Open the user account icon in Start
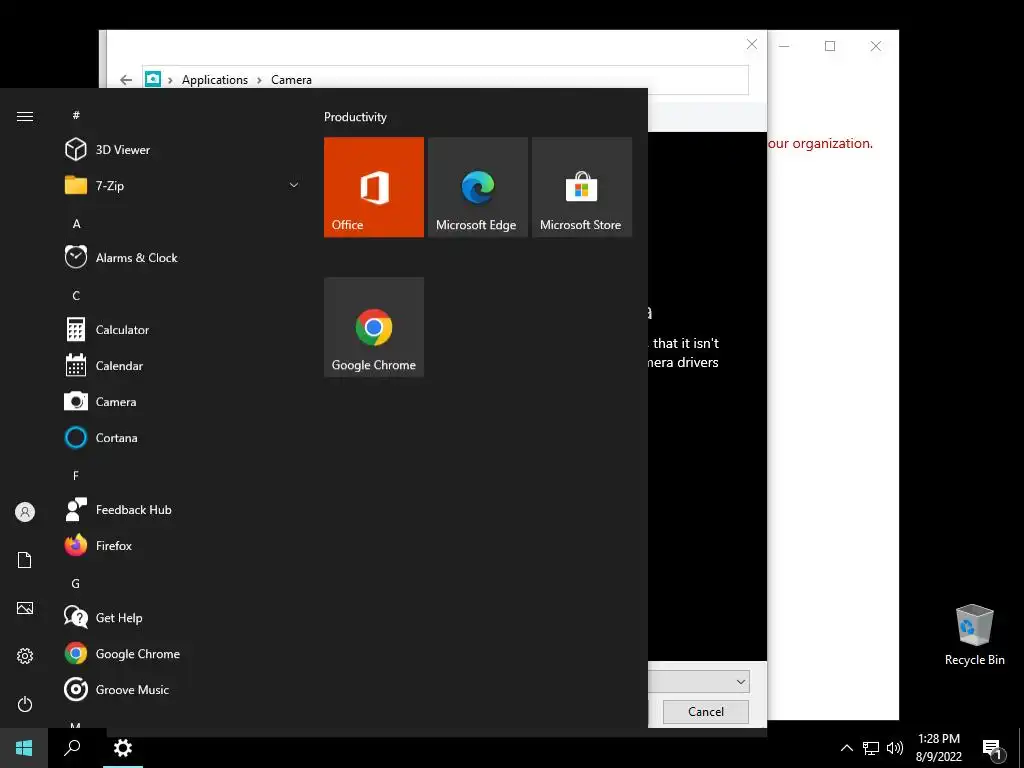This screenshot has width=1024, height=768. (25, 512)
